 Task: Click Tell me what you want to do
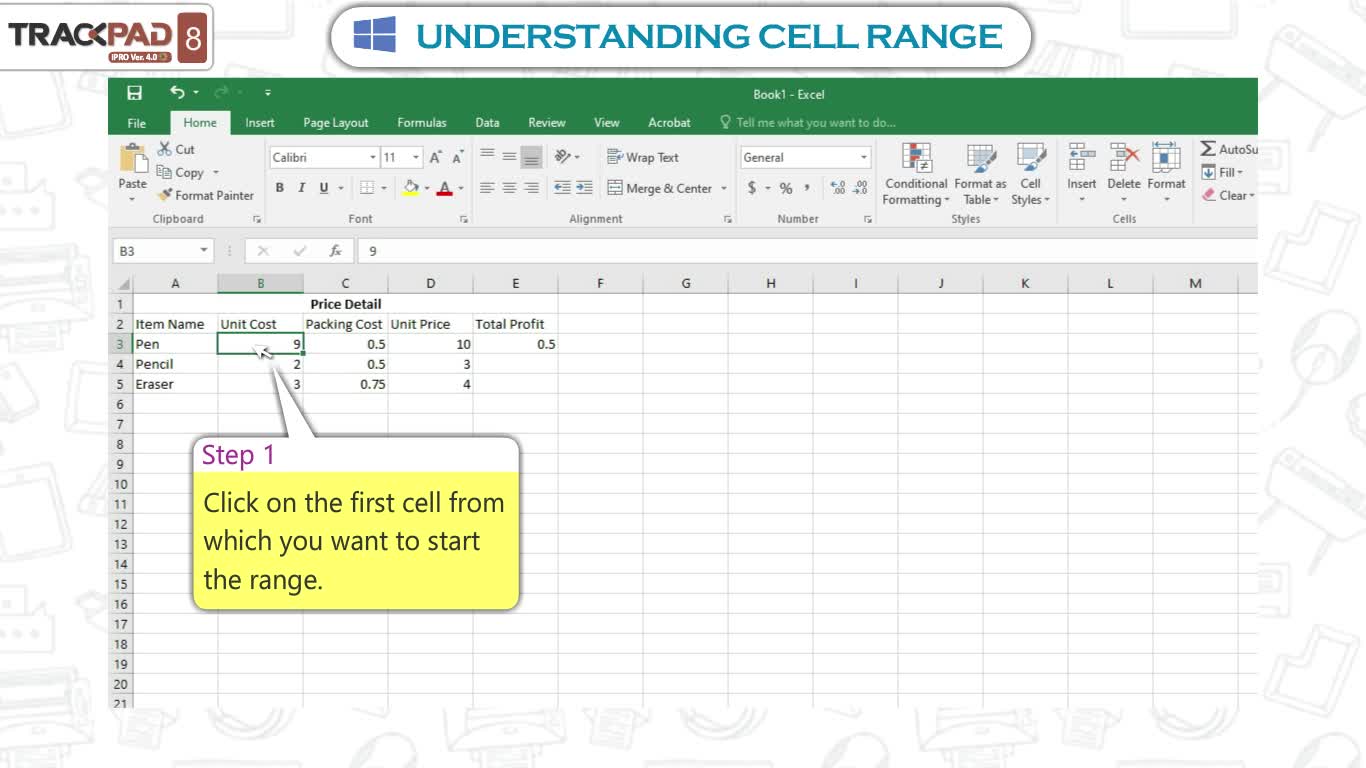[x=808, y=123]
